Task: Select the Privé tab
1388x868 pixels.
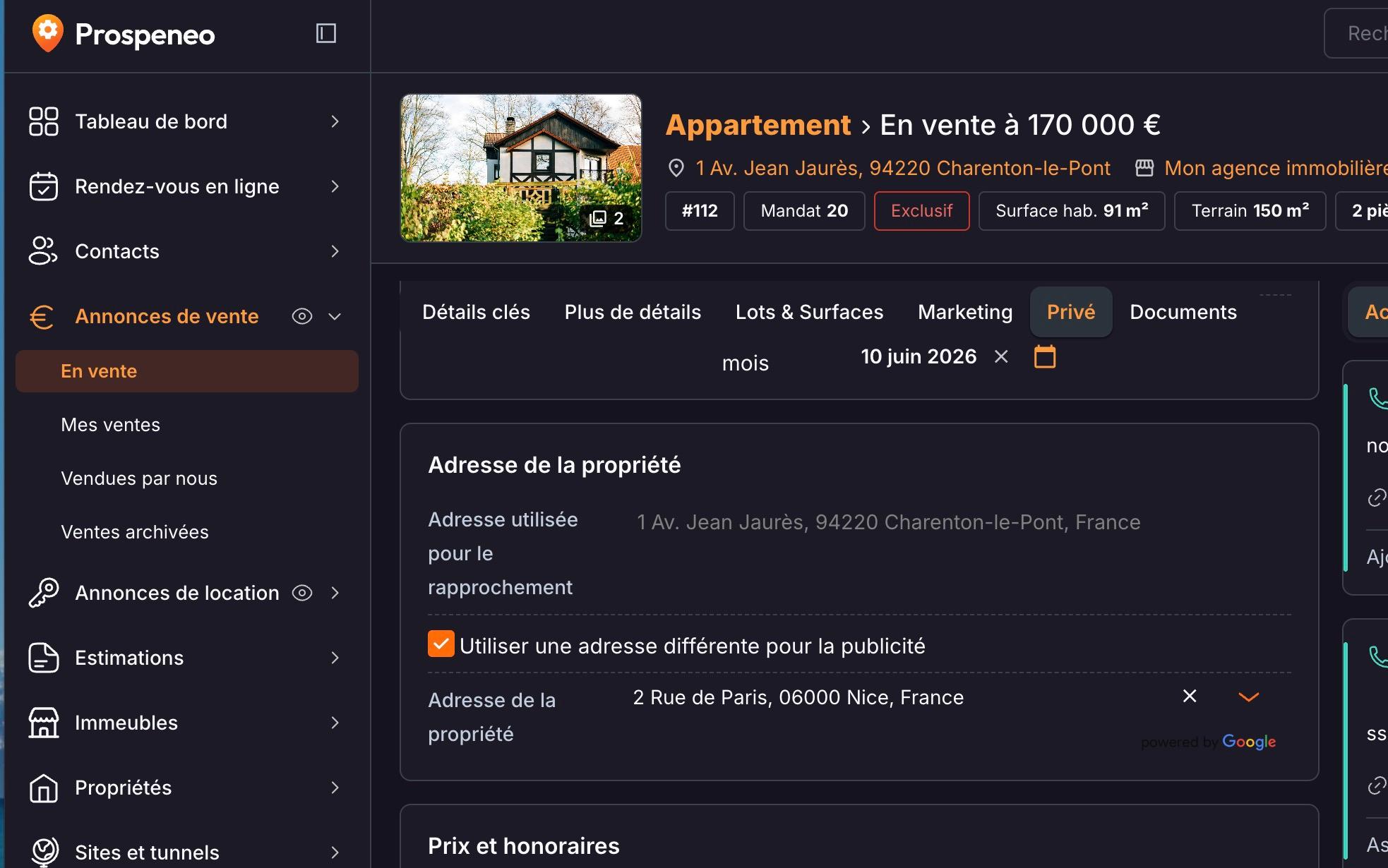Action: [1071, 312]
